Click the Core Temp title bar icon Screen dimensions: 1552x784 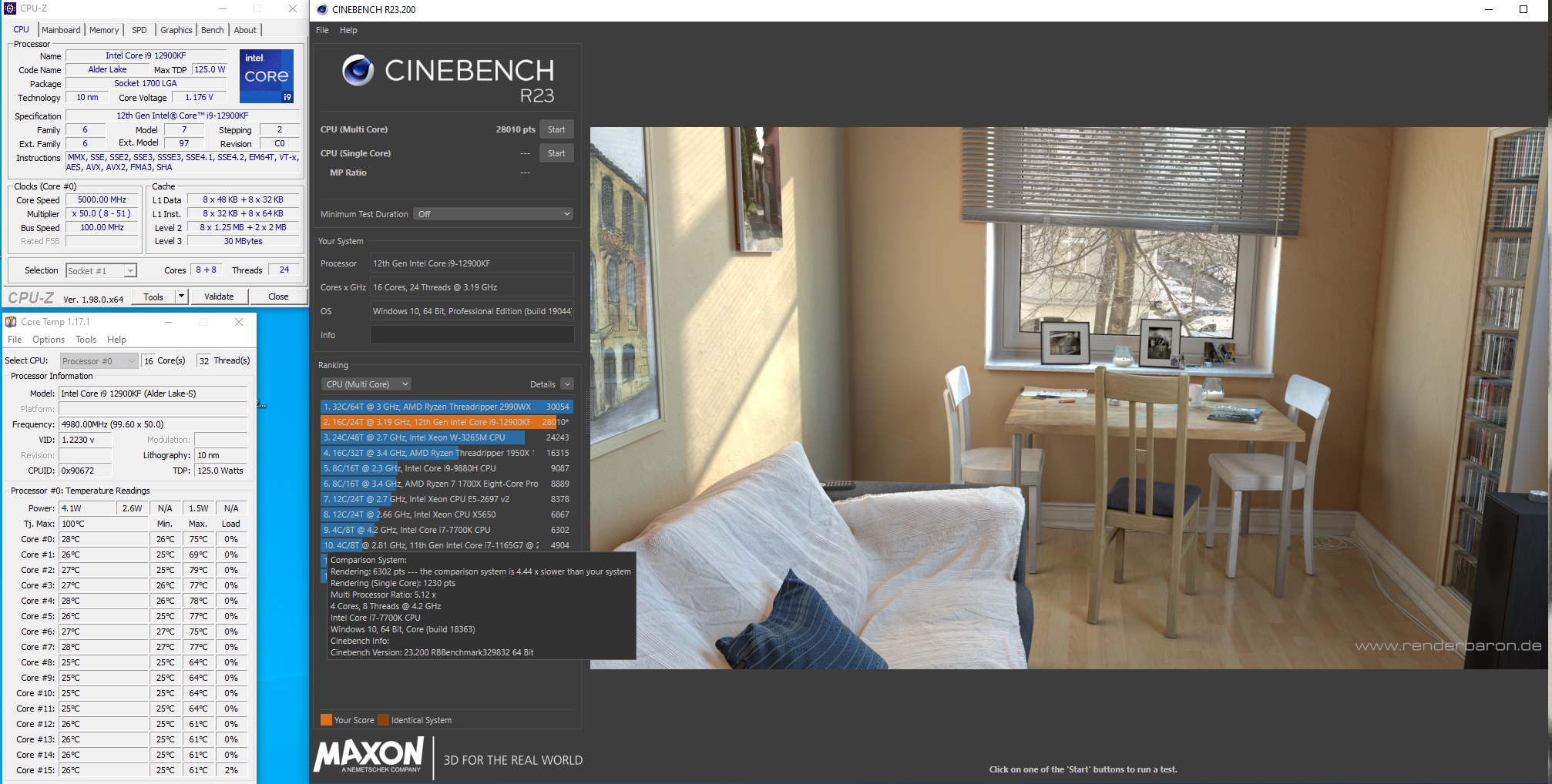[x=11, y=322]
